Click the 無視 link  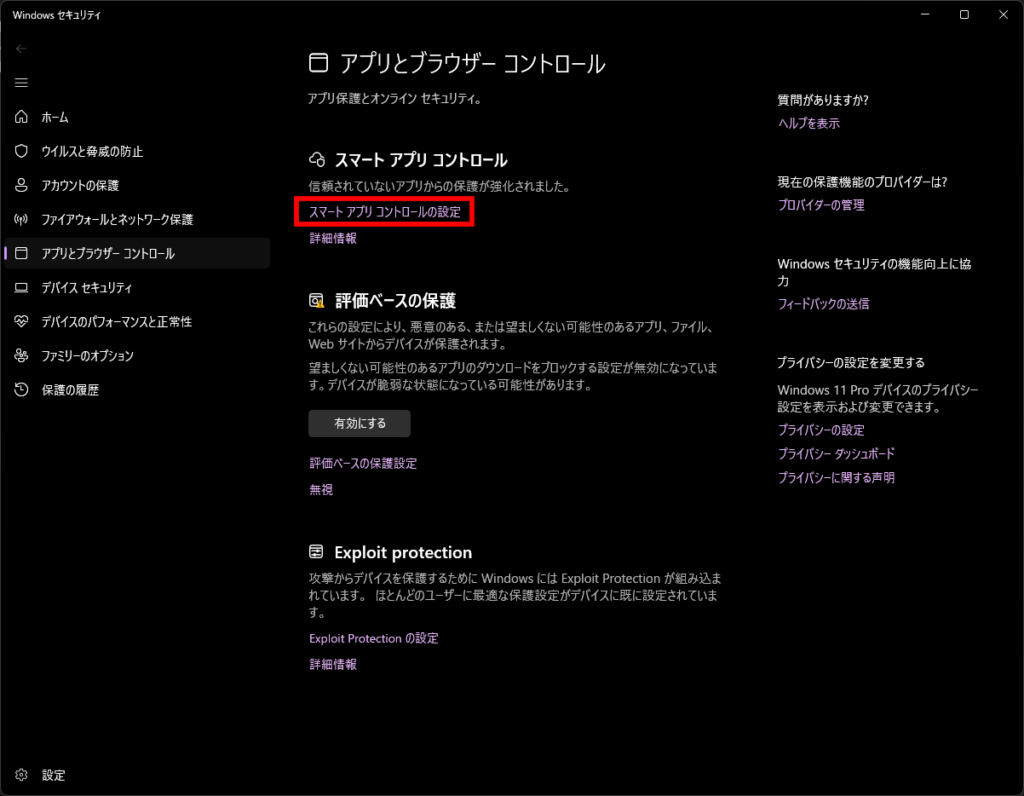pyautogui.click(x=321, y=490)
